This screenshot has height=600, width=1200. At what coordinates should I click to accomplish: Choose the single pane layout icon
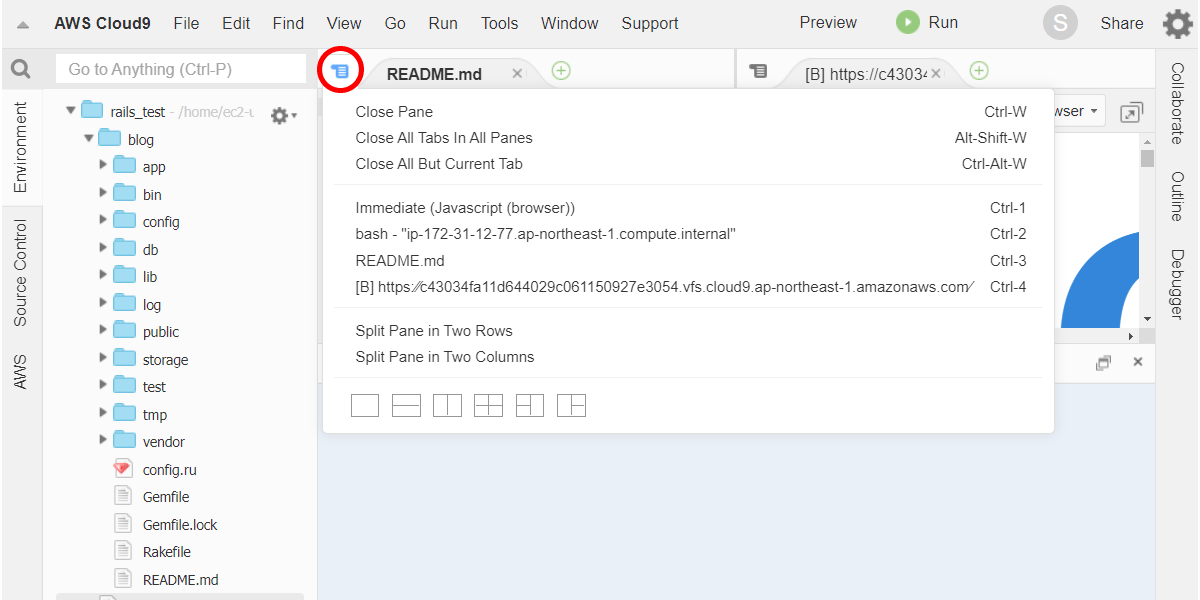(x=365, y=405)
